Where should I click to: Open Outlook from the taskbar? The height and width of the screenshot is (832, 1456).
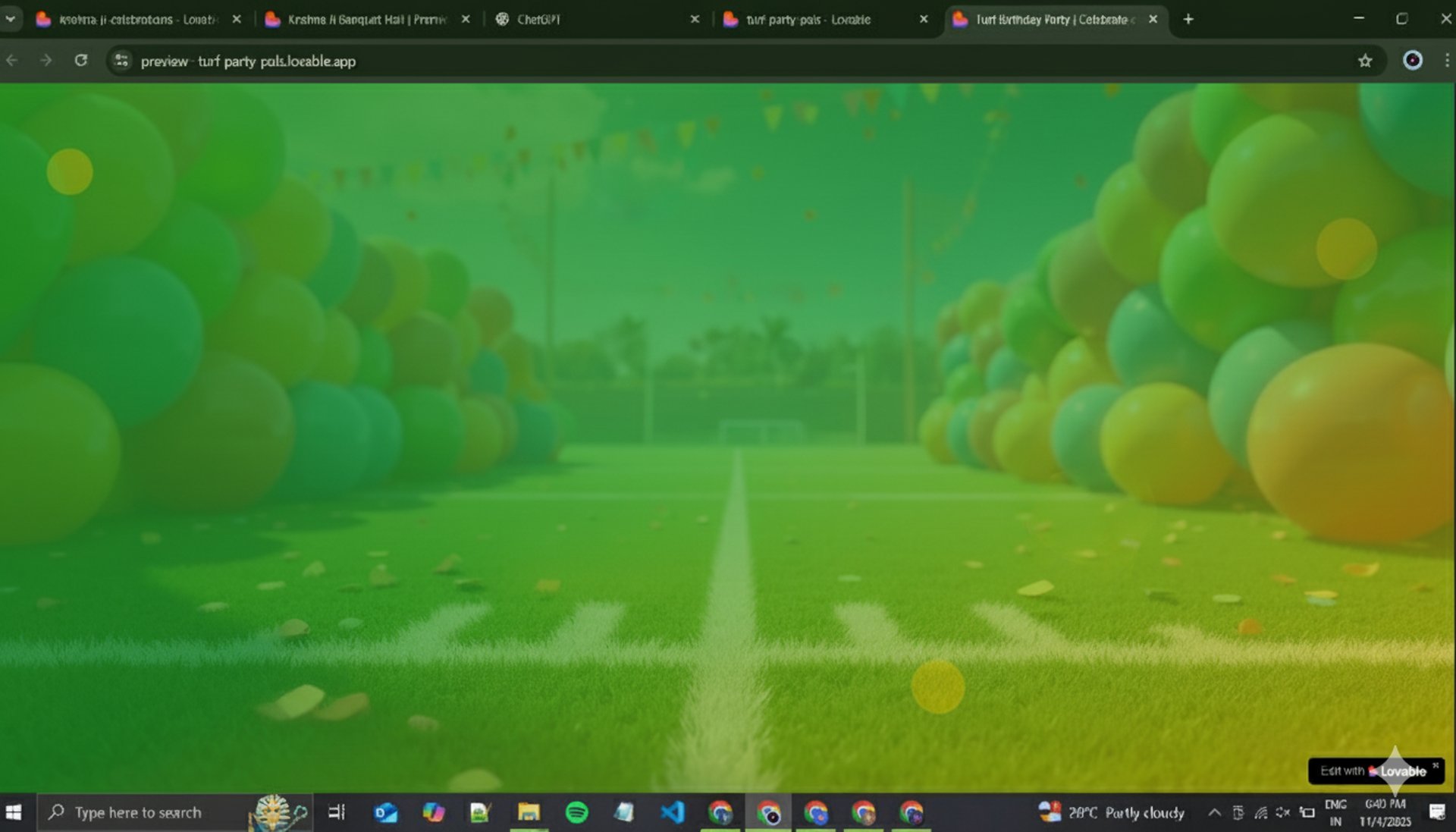(385, 812)
